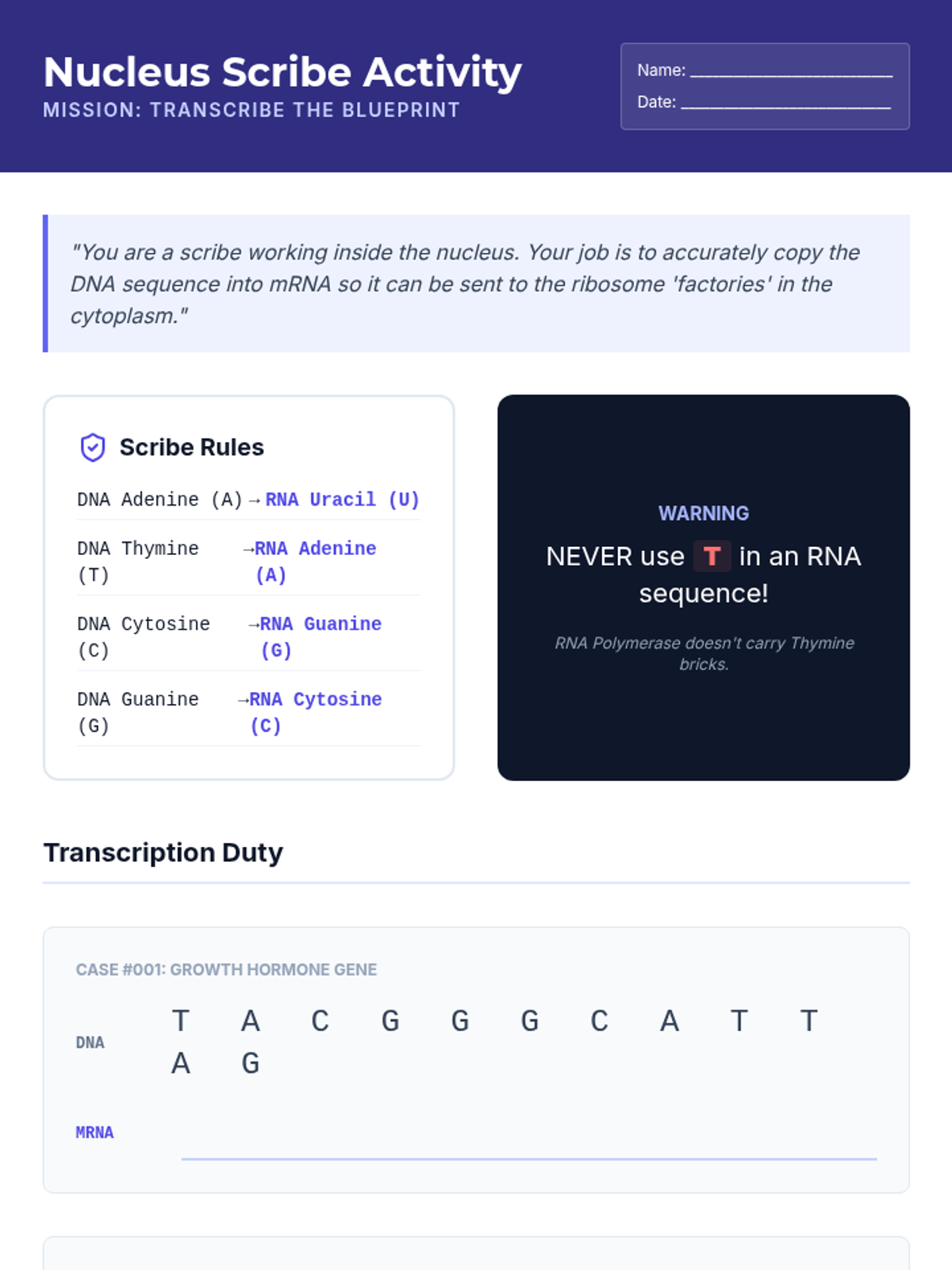
Task: Click the shield checkmark icon beside Scribe Rules
Action: pyautogui.click(x=93, y=448)
